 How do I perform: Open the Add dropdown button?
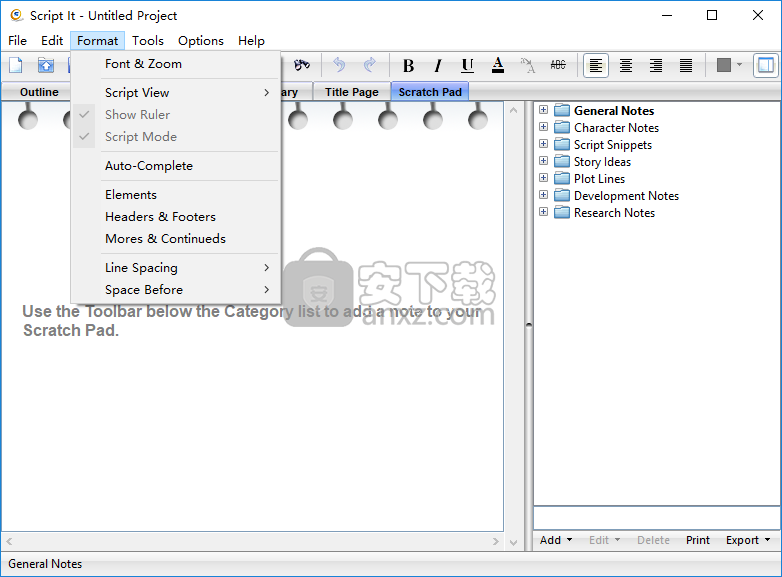[556, 540]
